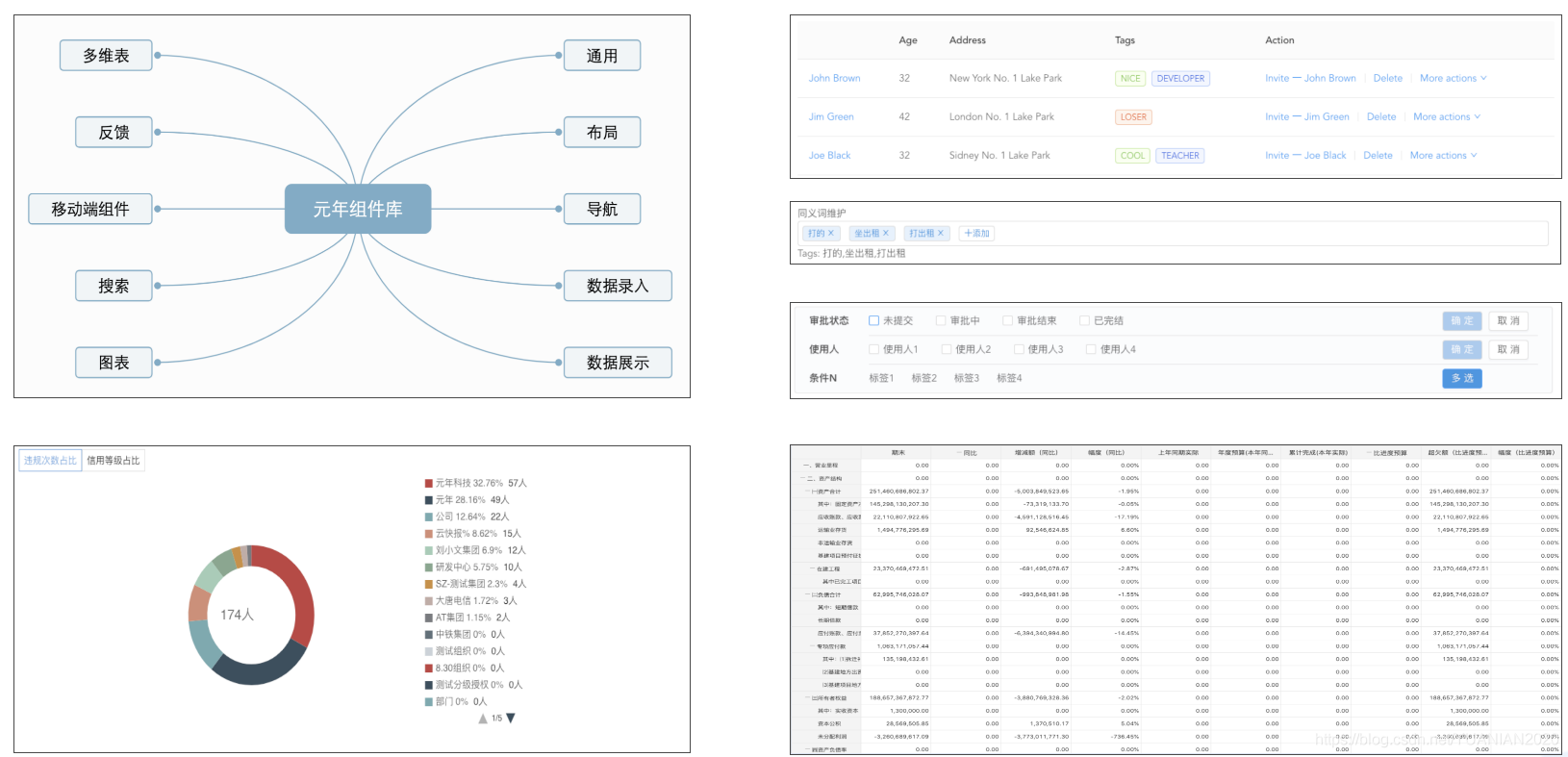Click the 研发中心 5.75% legend entry
Image resolution: width=1568 pixels, height=757 pixels.
pyautogui.click(x=474, y=568)
